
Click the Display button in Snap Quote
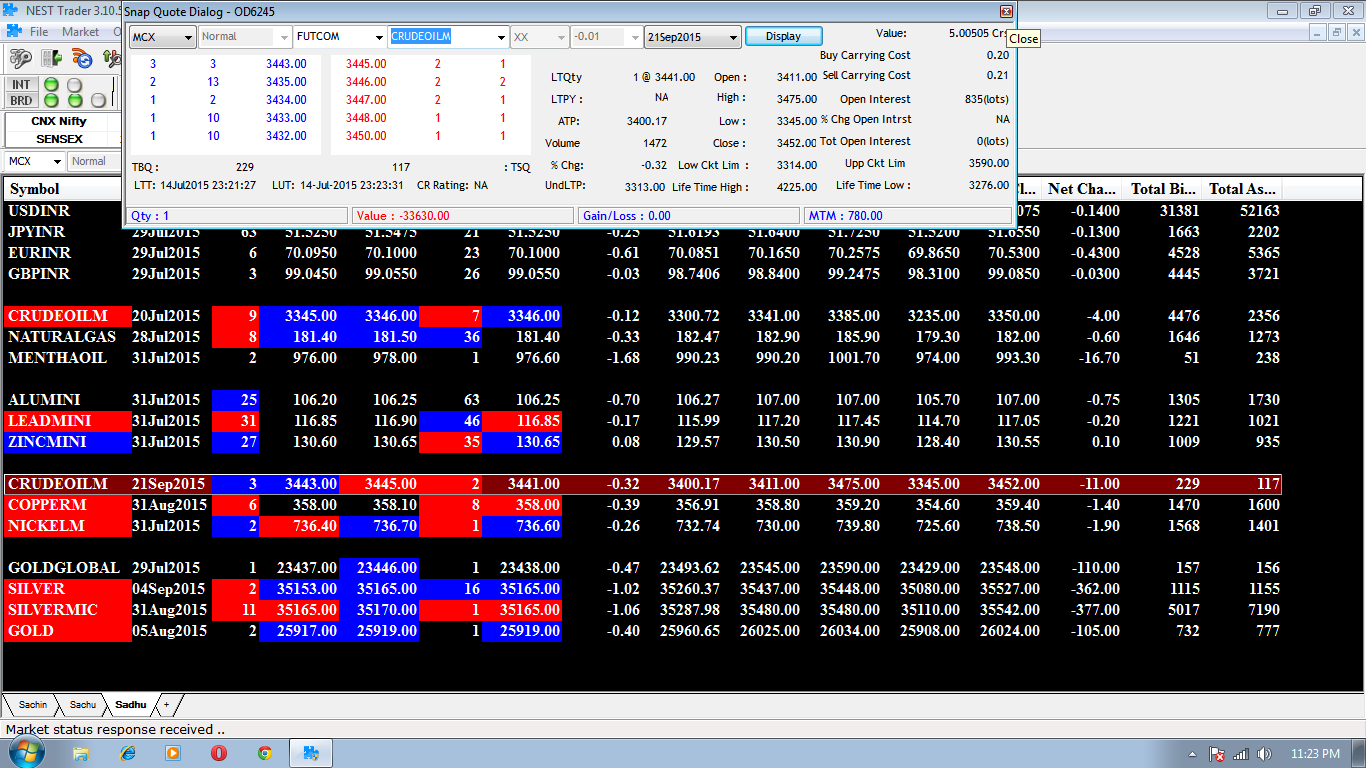[x=783, y=36]
